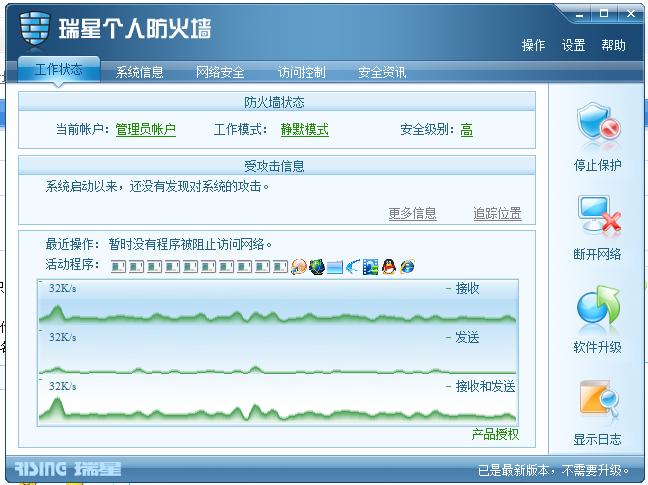648x485 pixels.
Task: Click the 管理员帐户 account link
Action: coord(145,130)
